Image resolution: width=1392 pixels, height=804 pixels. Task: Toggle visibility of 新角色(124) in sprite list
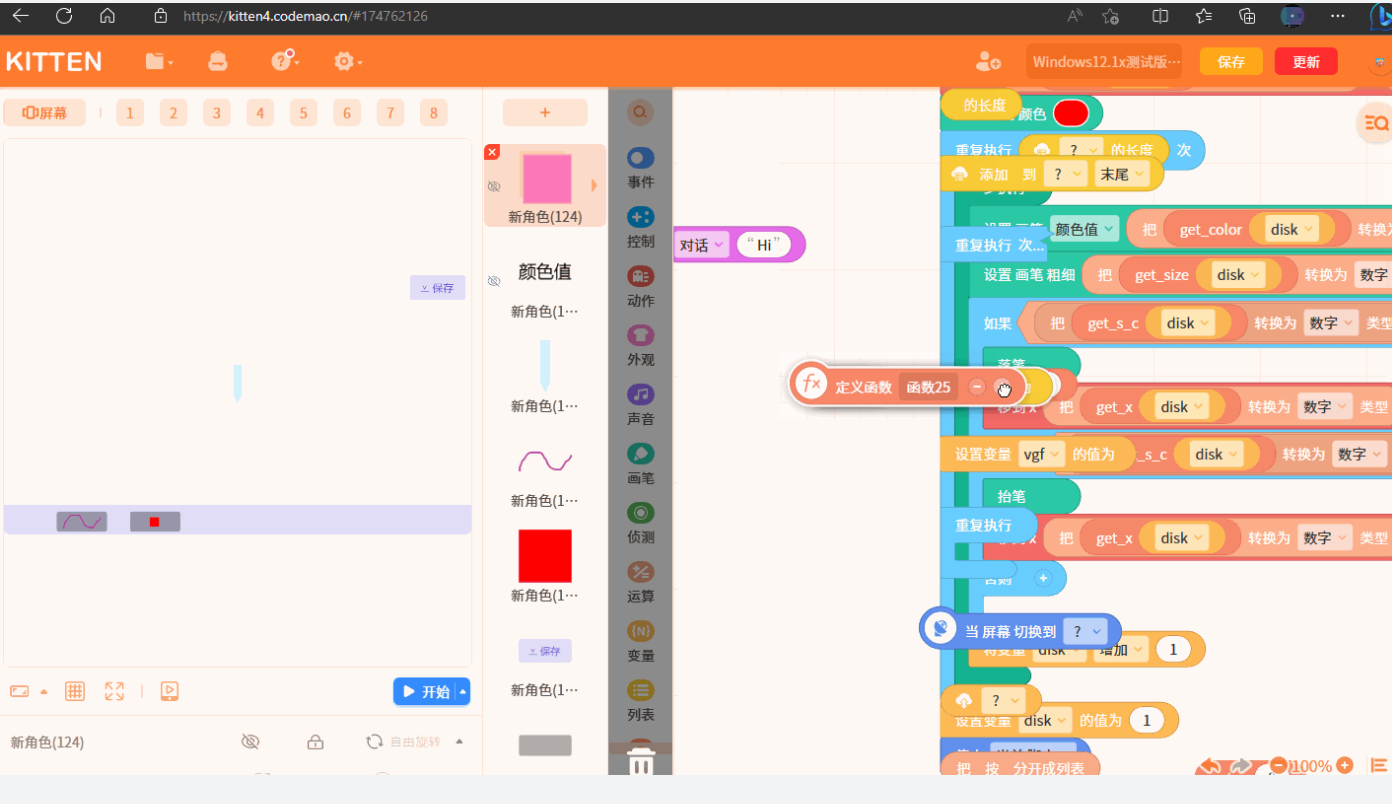494,187
